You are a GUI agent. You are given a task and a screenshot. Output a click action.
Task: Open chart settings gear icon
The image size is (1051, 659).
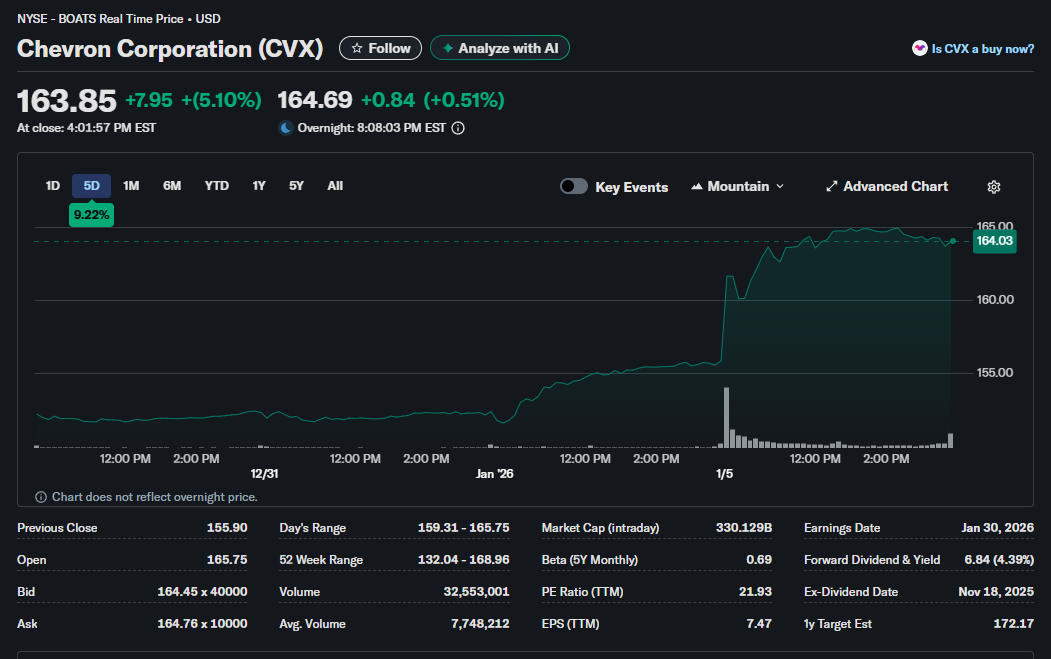coord(993,187)
